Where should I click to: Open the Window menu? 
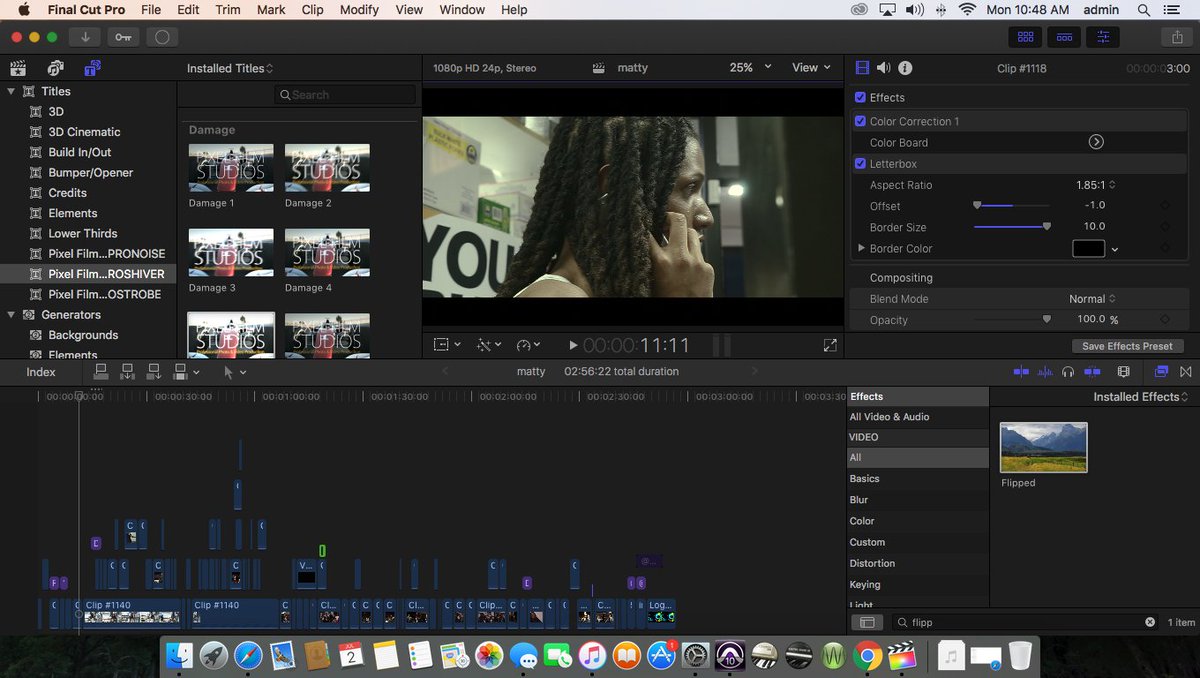tap(462, 10)
